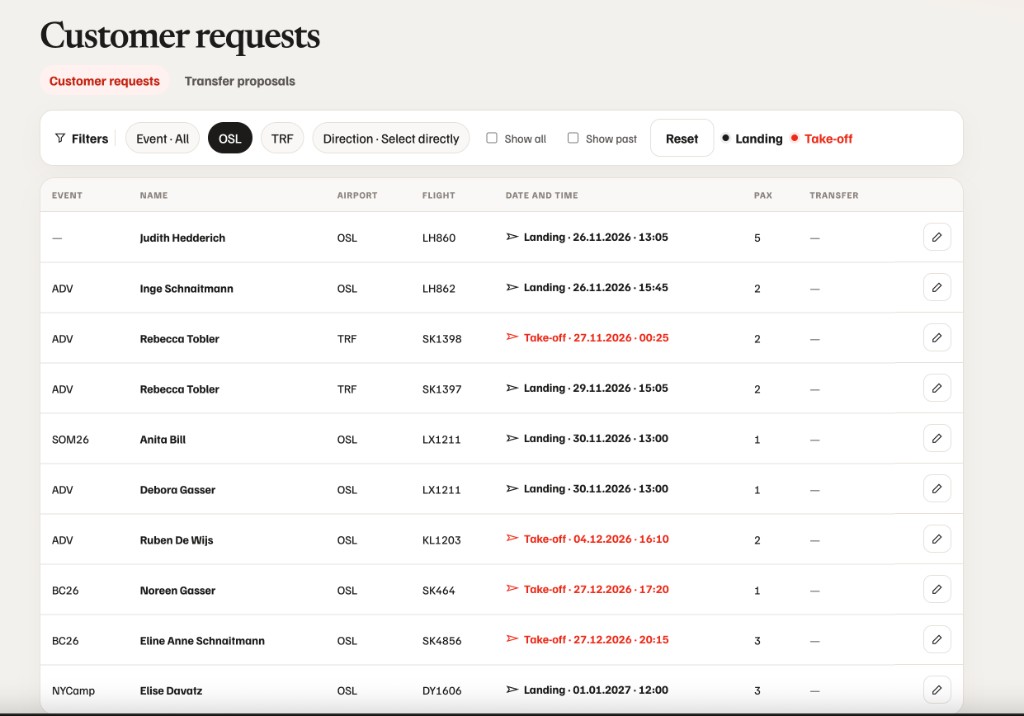Click Landing legend label
Screen dimensions: 1024x716
758,138
